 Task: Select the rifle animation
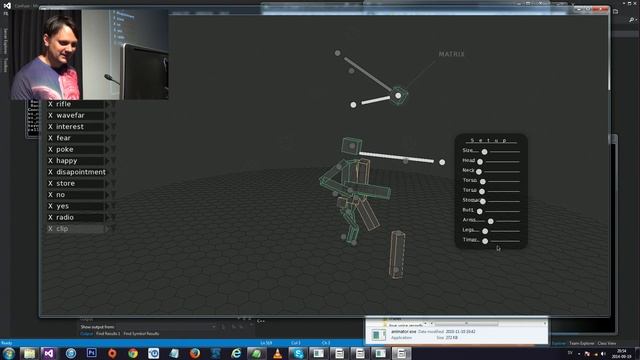tap(64, 104)
